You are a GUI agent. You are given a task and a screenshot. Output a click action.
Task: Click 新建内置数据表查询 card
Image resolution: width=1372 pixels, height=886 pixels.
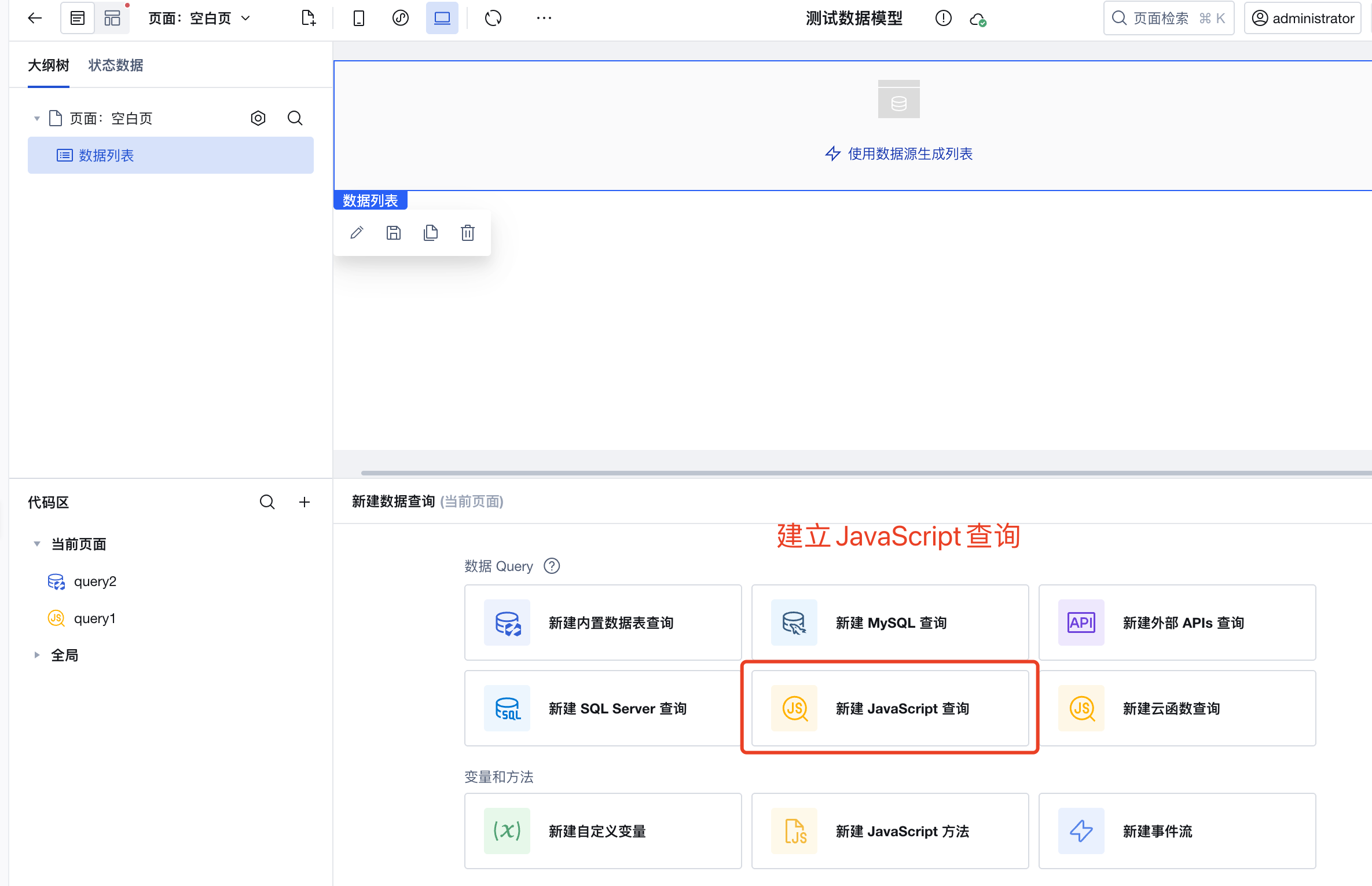(603, 623)
